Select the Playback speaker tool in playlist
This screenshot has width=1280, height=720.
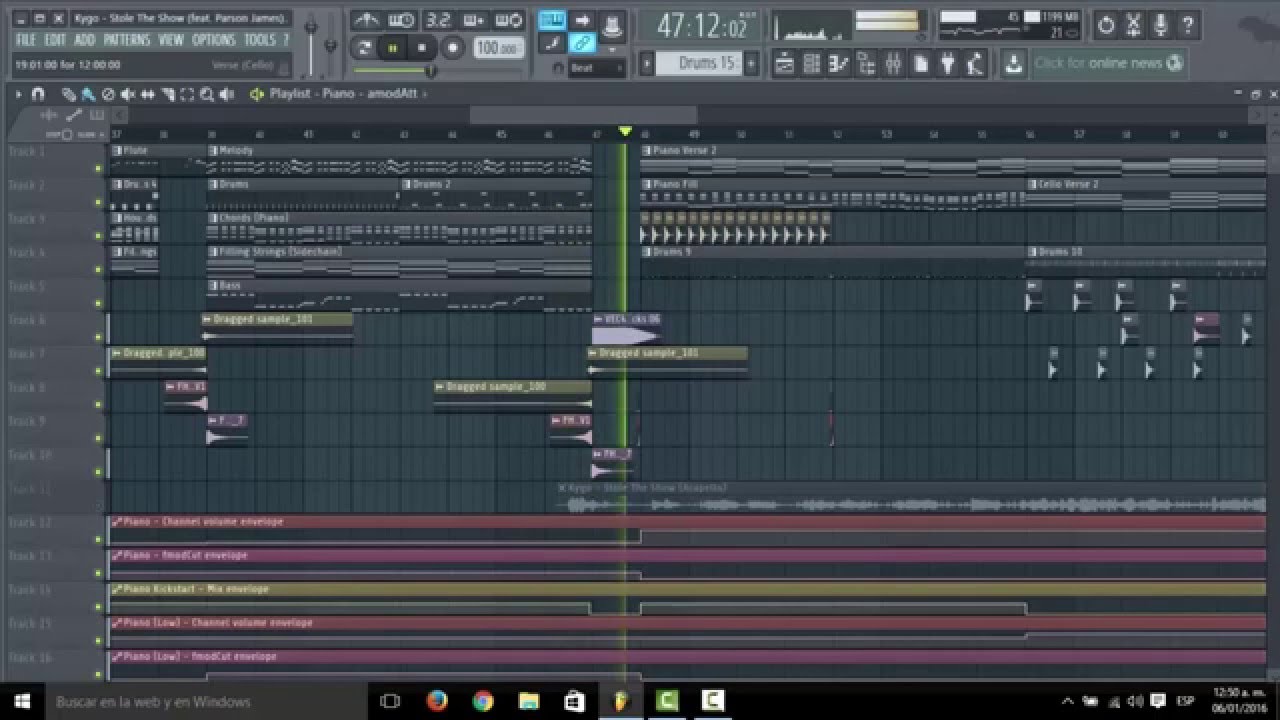click(227, 94)
